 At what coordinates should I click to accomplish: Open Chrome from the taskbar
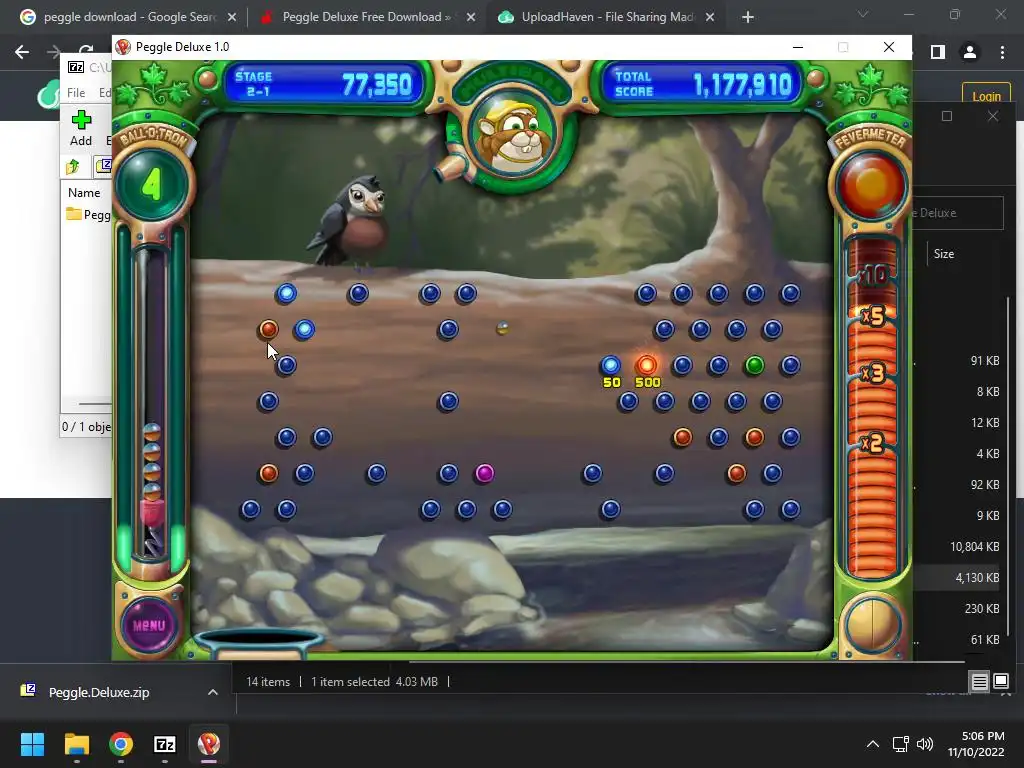[121, 744]
